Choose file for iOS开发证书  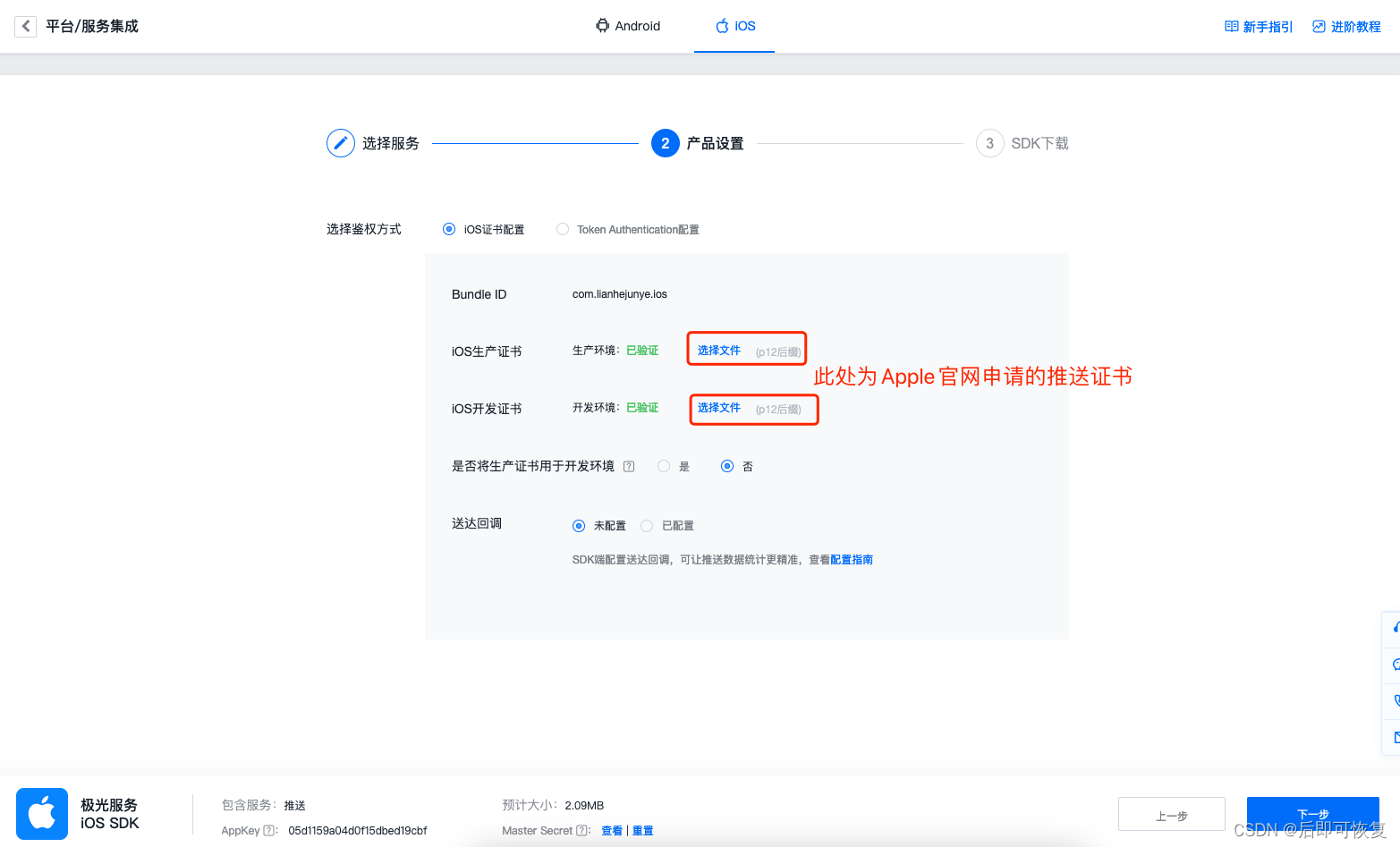tap(719, 408)
